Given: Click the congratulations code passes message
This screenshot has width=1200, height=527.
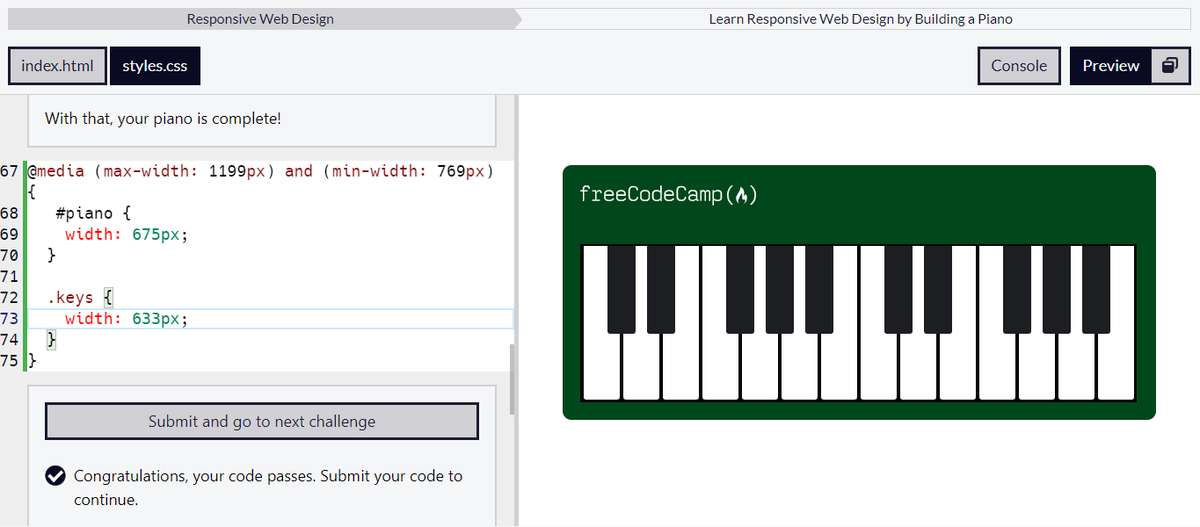Looking at the screenshot, I should tap(268, 487).
